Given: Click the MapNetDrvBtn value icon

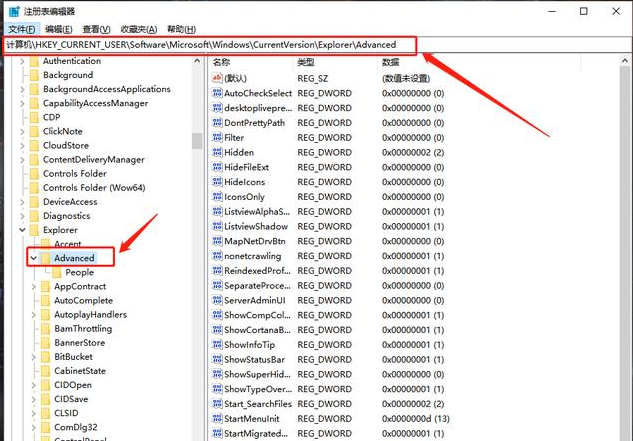Looking at the screenshot, I should click(217, 241).
